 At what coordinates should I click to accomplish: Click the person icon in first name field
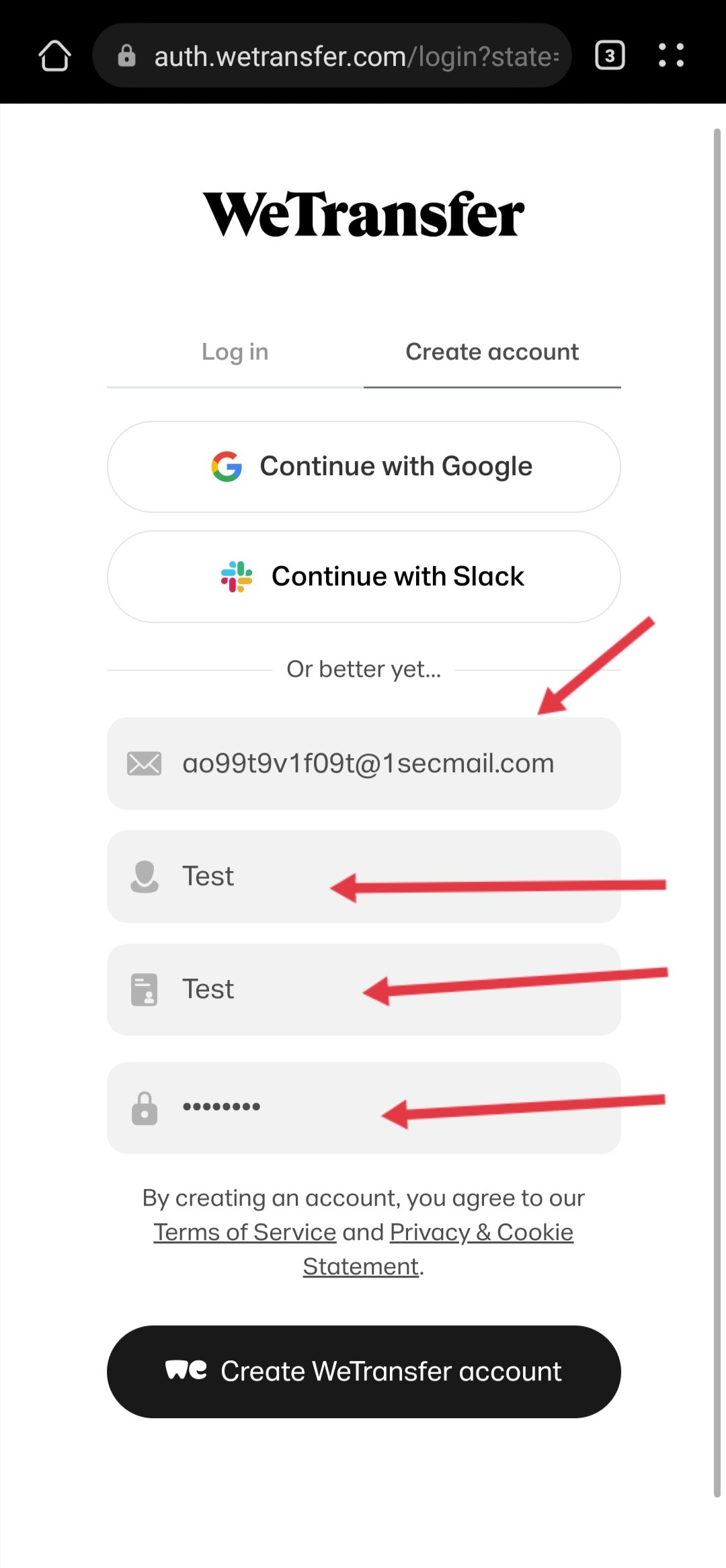pyautogui.click(x=144, y=876)
